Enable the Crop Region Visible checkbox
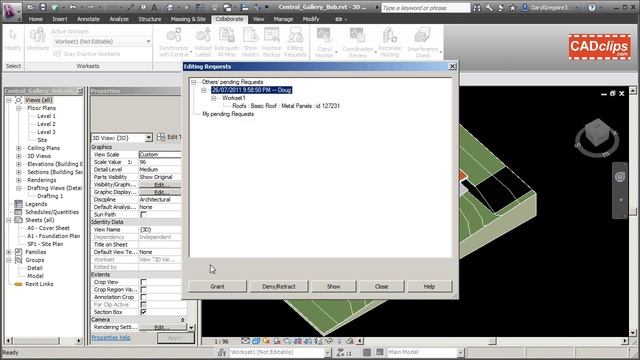The width and height of the screenshot is (640, 360). click(x=143, y=289)
